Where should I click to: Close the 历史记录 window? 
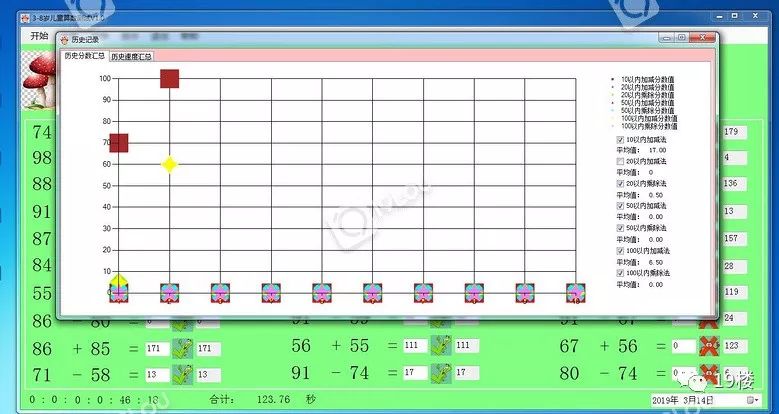[702, 38]
